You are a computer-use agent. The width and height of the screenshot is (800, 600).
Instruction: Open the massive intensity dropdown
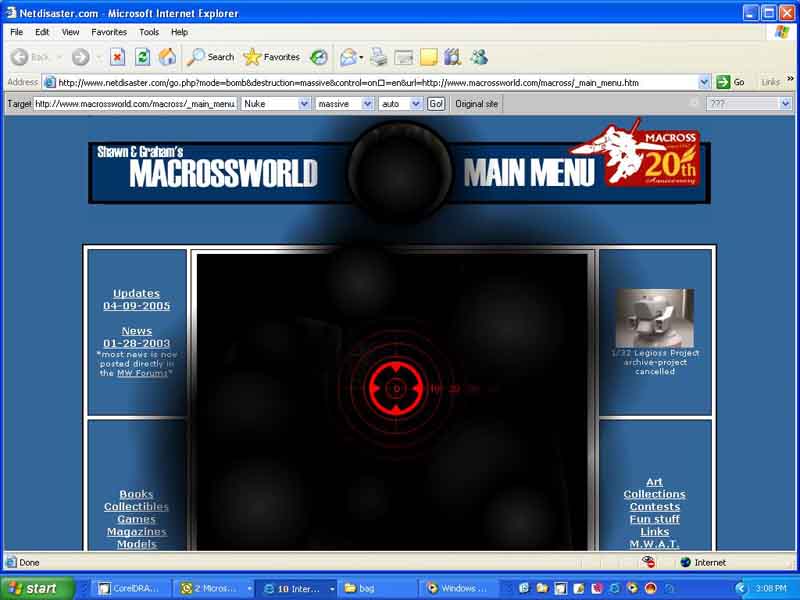coord(345,104)
